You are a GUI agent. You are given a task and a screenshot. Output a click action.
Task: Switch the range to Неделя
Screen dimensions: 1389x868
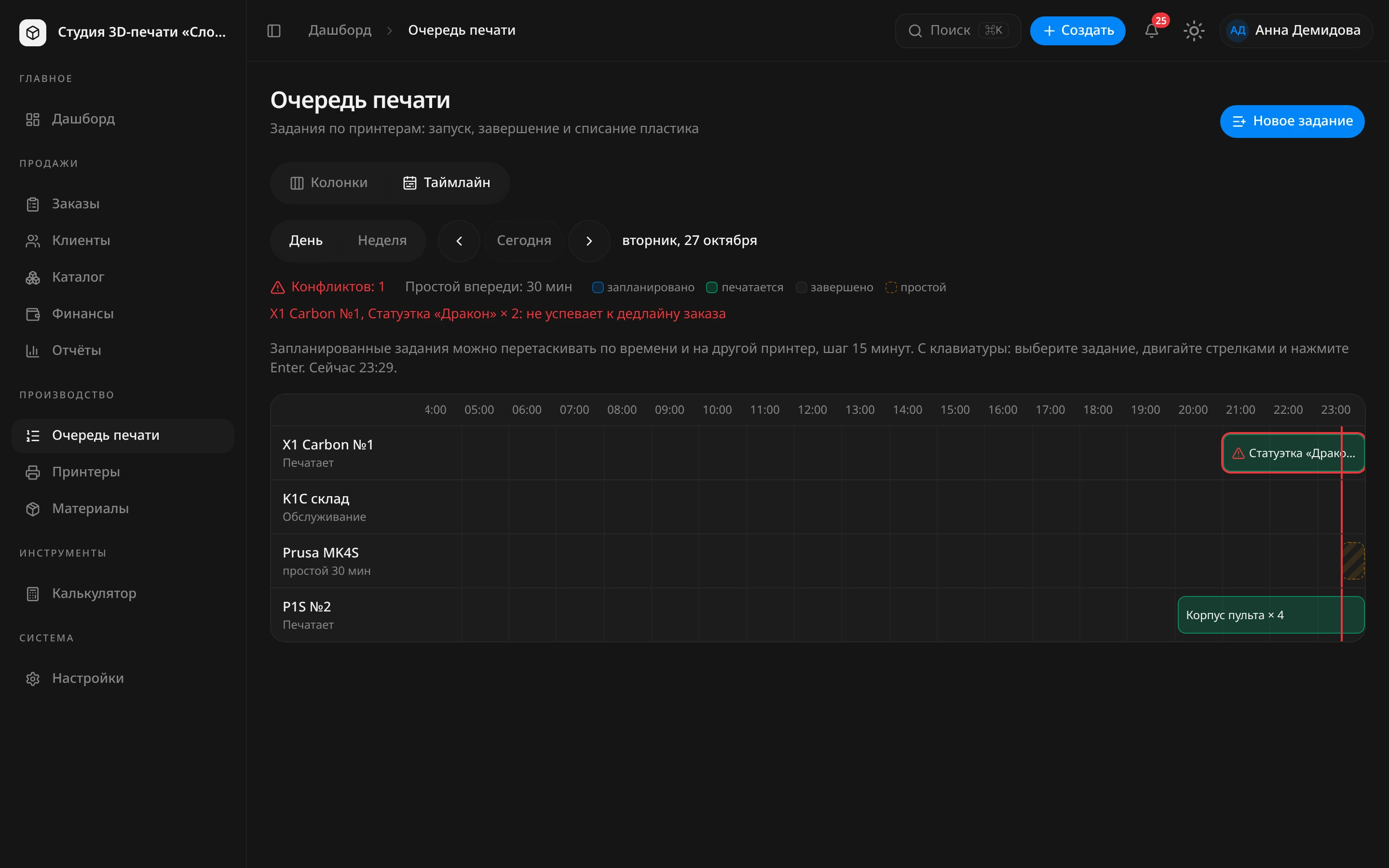pos(382,241)
